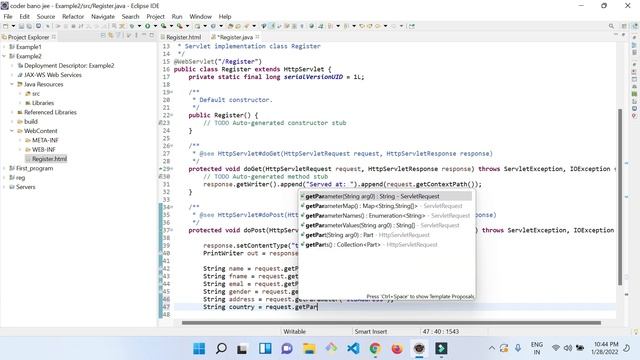Open Windows Start menu
640x360 pixels.
coord(199,348)
